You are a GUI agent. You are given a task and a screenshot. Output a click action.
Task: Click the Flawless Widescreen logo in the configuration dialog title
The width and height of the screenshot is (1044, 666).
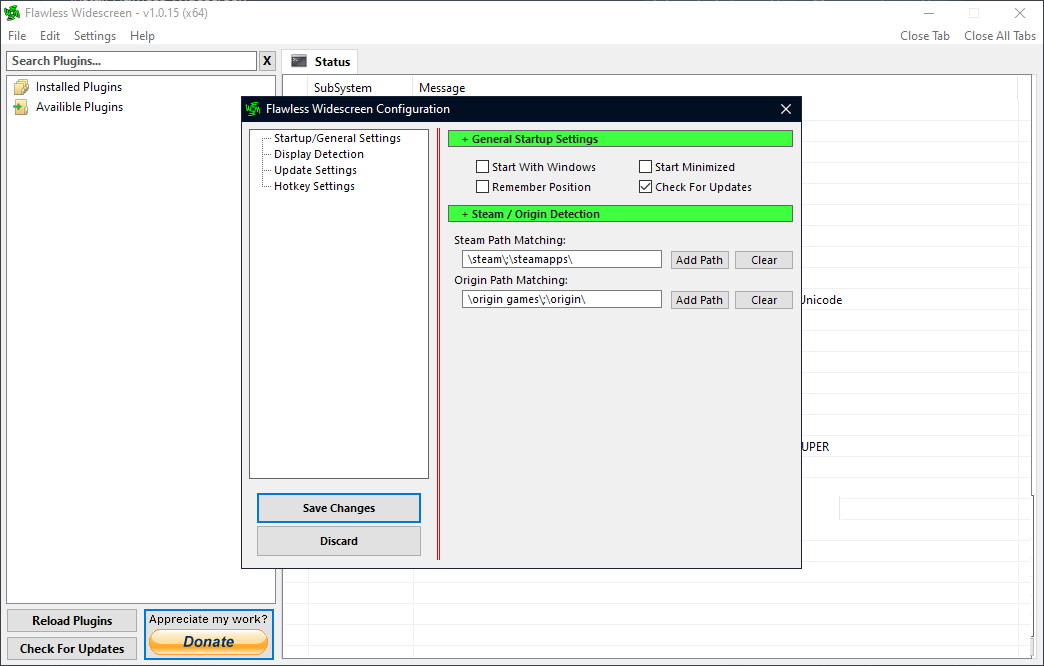tap(253, 109)
